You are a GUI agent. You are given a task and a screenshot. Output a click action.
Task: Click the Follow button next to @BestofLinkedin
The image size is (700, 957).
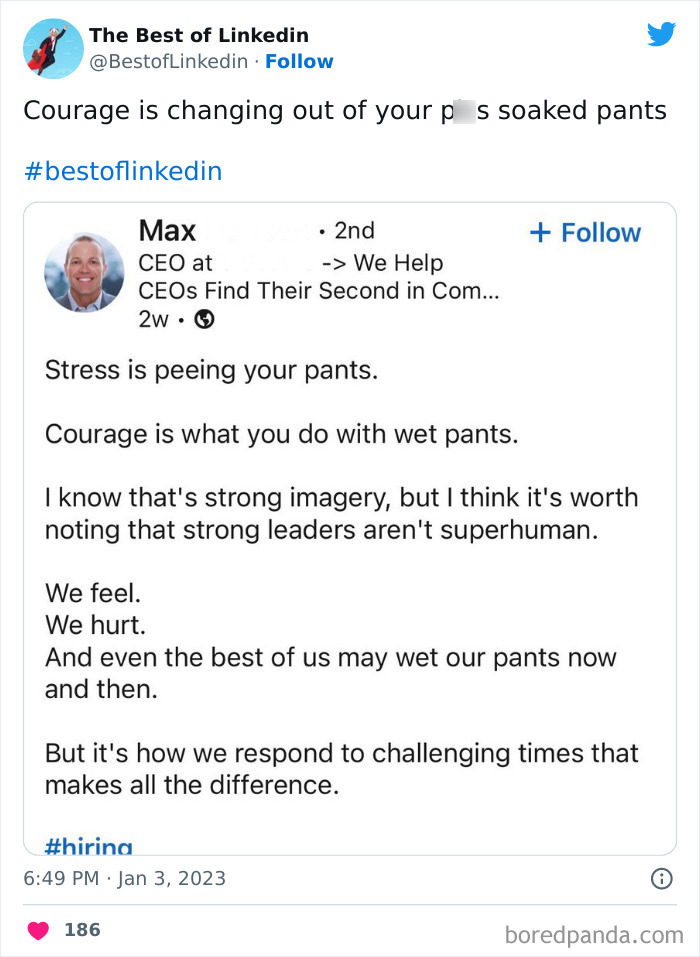pos(300,61)
